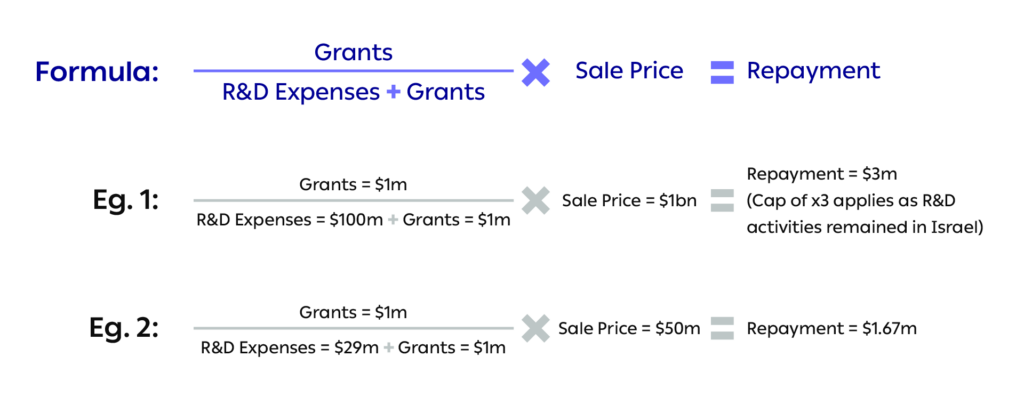Viewport: 1024px width, 405px height.
Task: Select the "Formula:" heading
Action: 97,72
